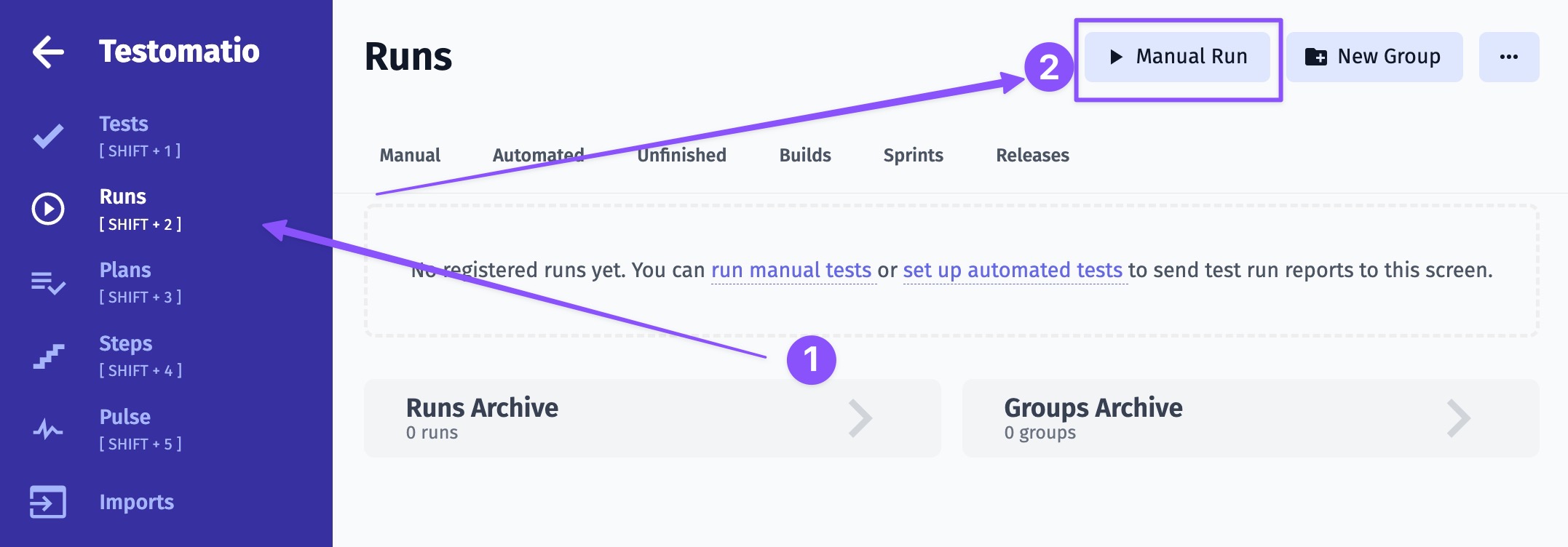The image size is (1568, 547).
Task: Select the Builds tab
Action: coord(805,155)
